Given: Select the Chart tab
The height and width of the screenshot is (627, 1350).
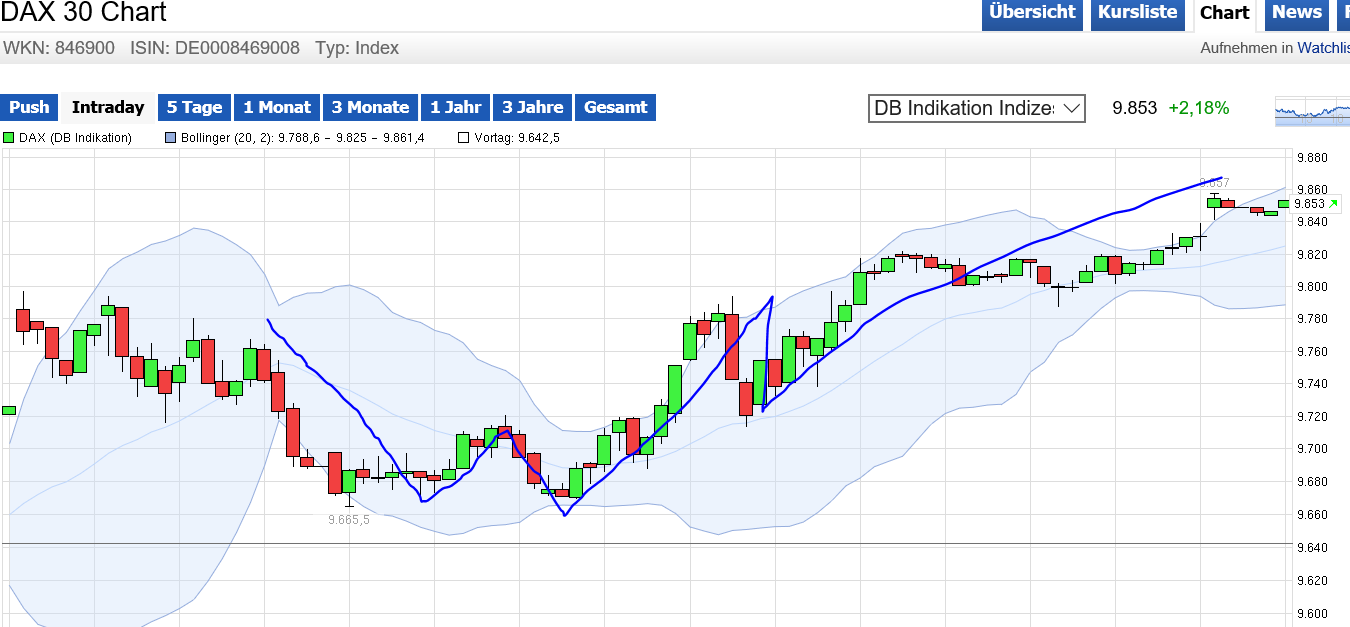Looking at the screenshot, I should 1224,13.
